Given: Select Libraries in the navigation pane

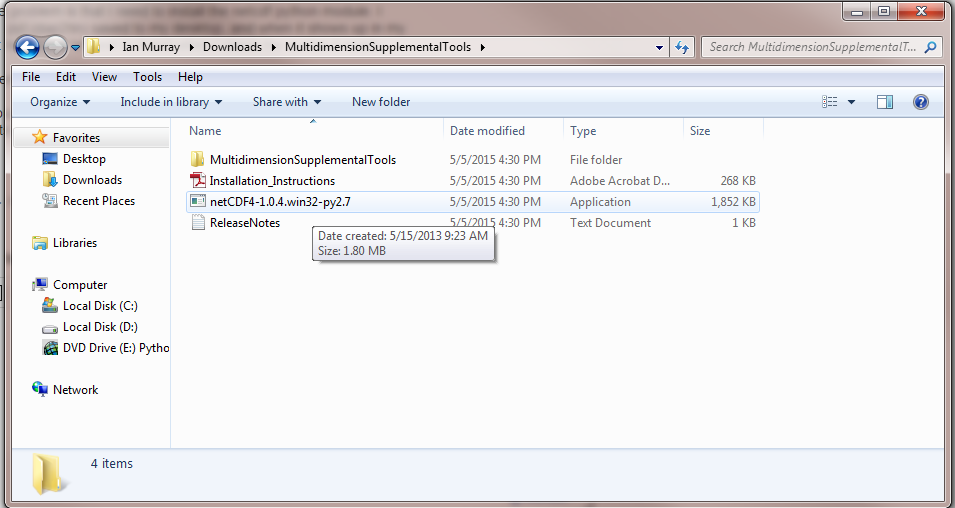Looking at the screenshot, I should pos(75,243).
